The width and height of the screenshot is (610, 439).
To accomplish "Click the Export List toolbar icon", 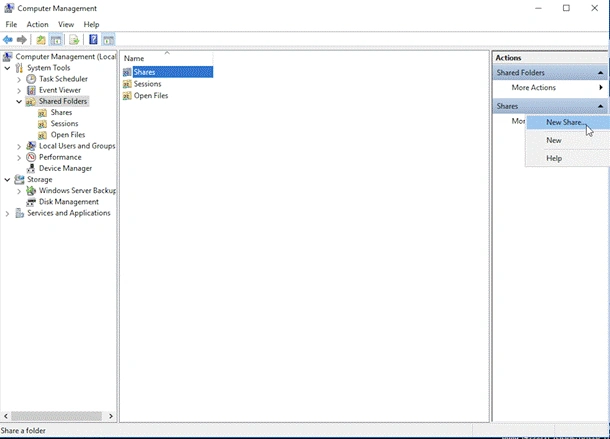I will 74,40.
